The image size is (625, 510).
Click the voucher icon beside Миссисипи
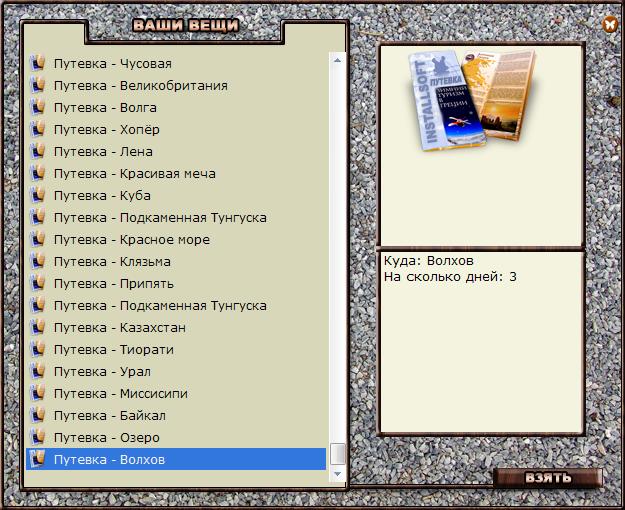(x=37, y=393)
